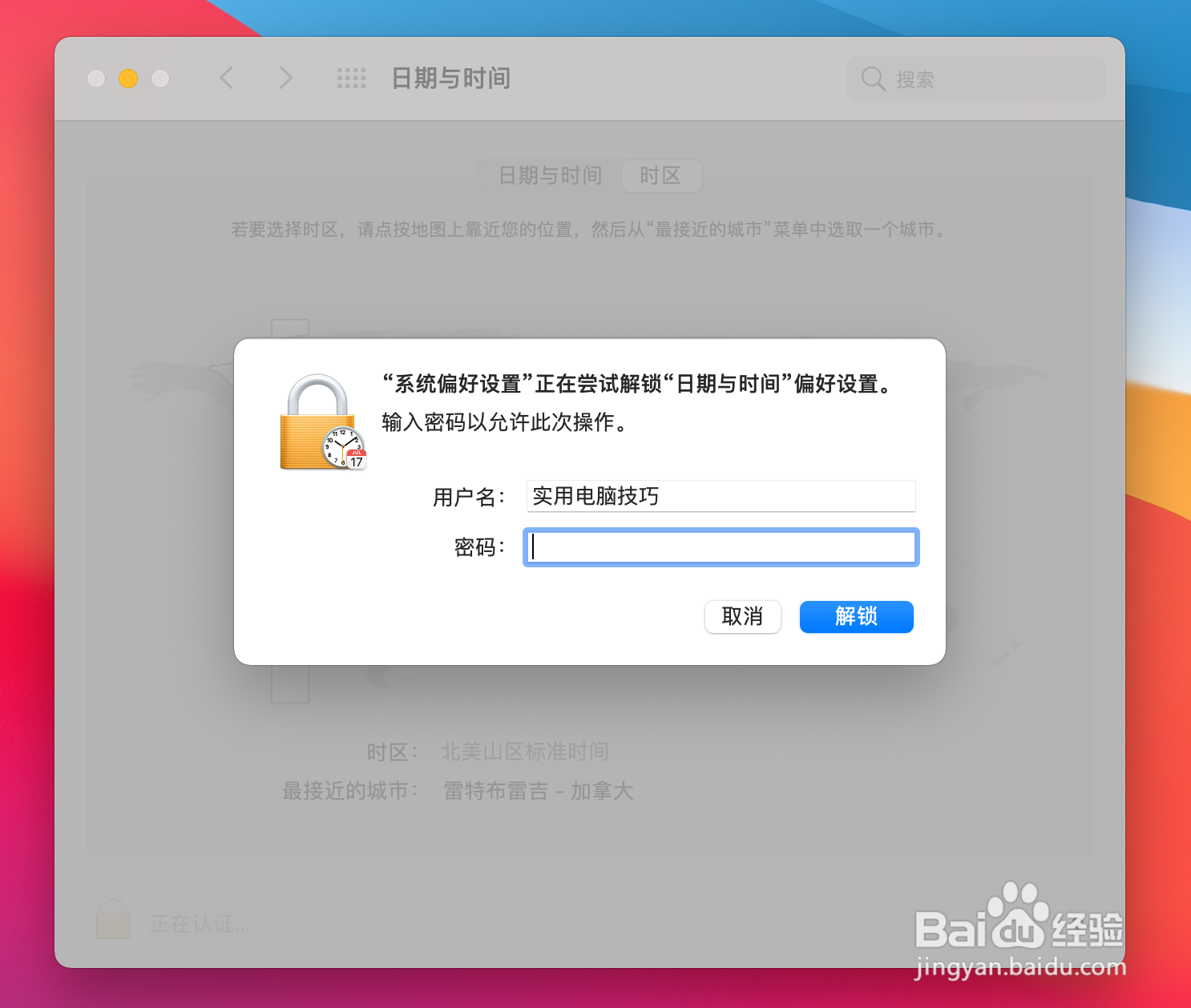The width and height of the screenshot is (1191, 1008).
Task: Click the 搜索 search box
Action: [x=975, y=79]
